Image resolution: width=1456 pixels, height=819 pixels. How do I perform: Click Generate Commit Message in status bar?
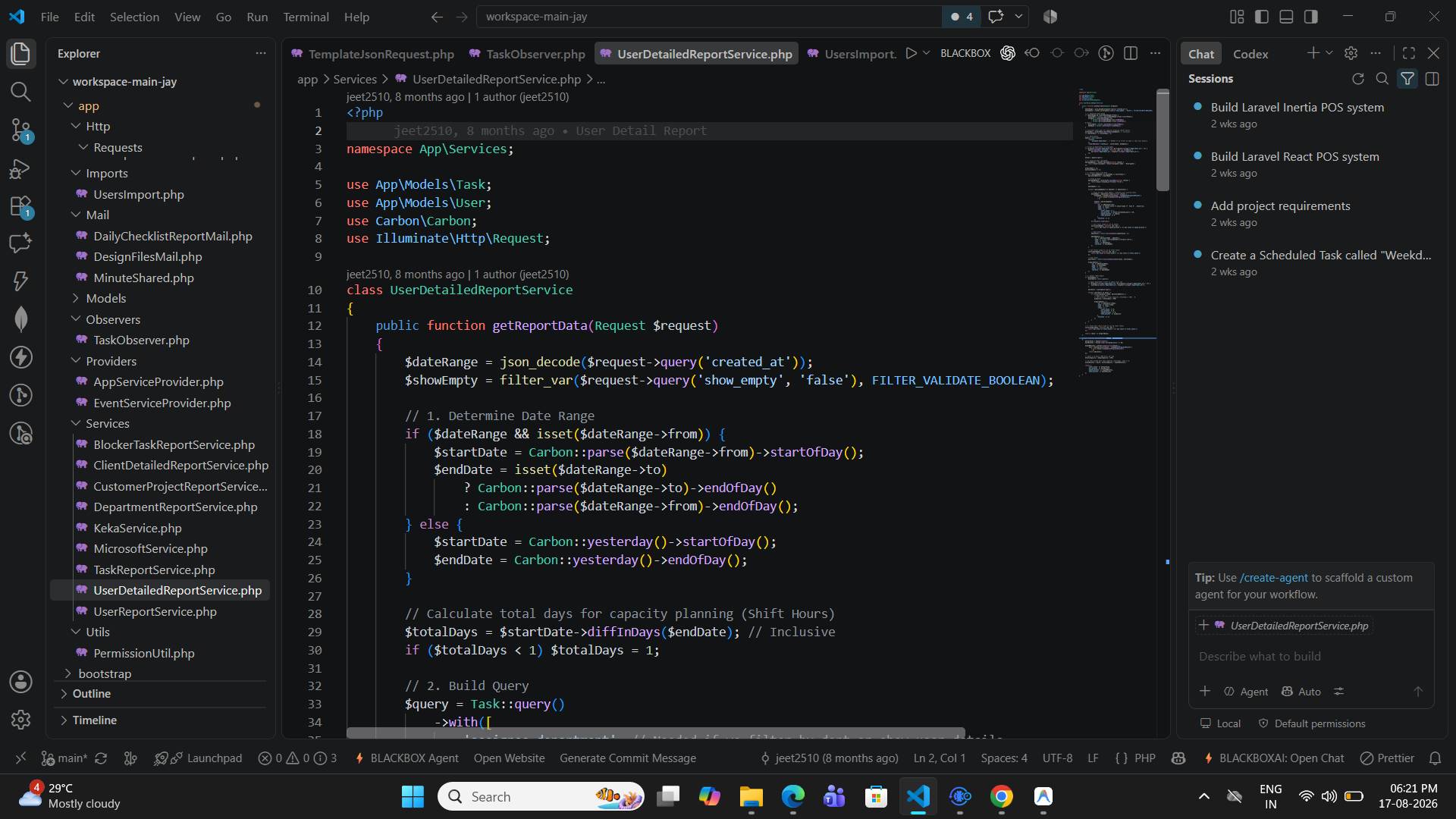(627, 758)
